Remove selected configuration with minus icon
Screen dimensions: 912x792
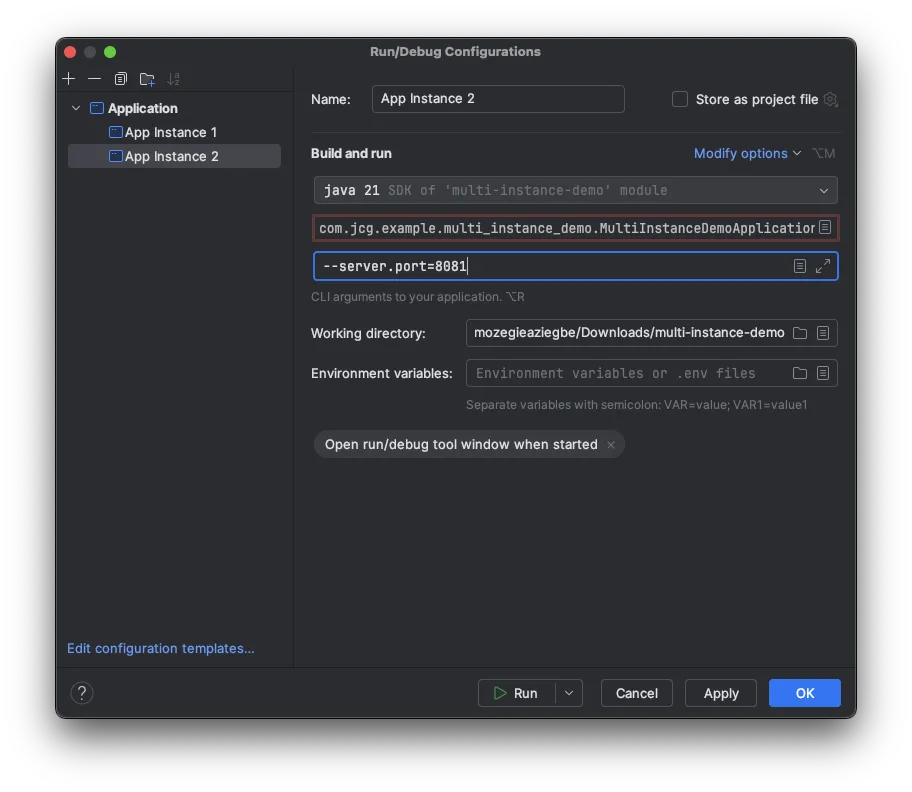pos(94,79)
